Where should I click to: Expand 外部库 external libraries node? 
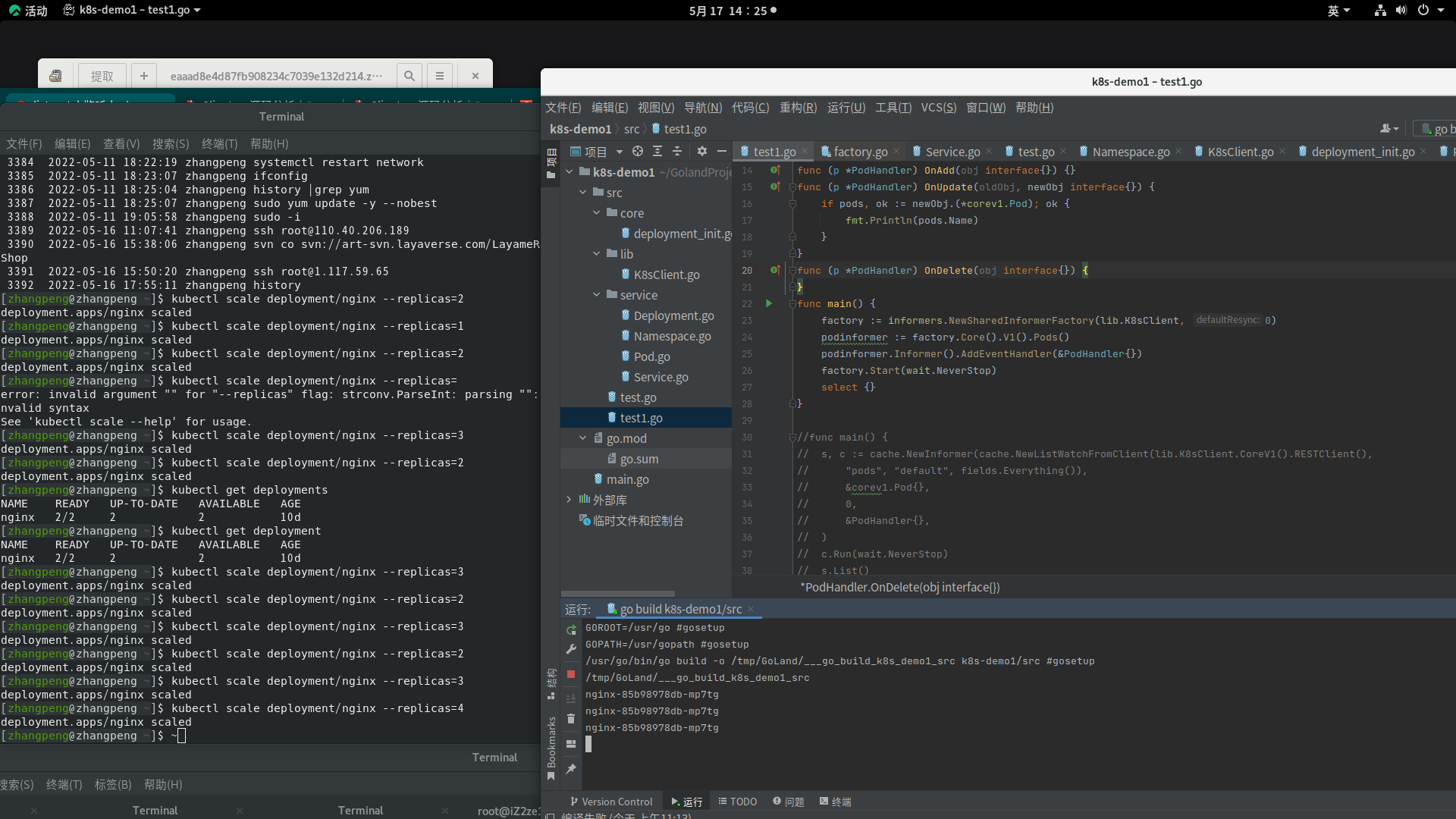click(570, 500)
